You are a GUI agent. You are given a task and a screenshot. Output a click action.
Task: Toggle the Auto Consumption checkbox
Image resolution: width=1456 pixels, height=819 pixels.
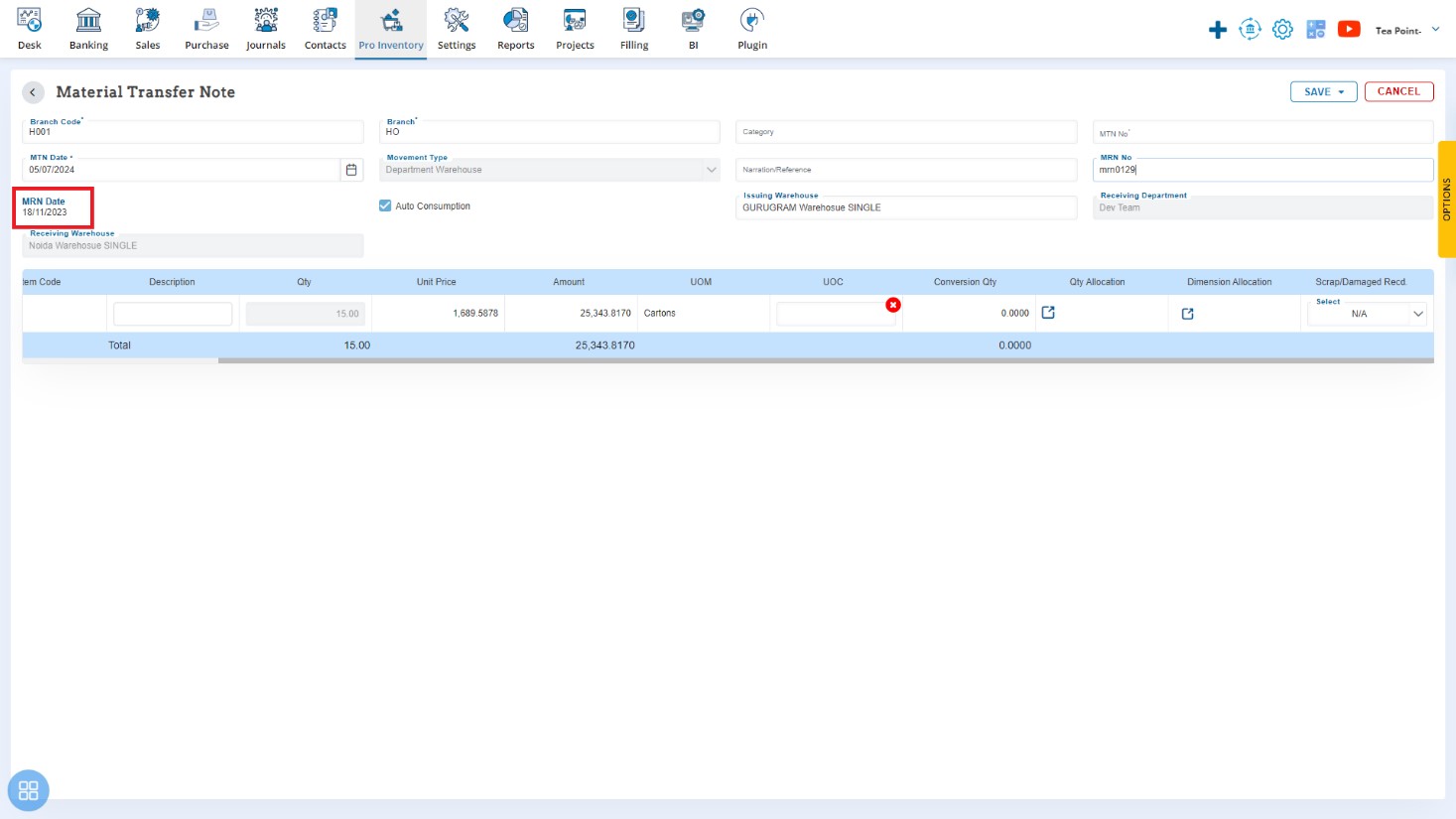pyautogui.click(x=385, y=205)
